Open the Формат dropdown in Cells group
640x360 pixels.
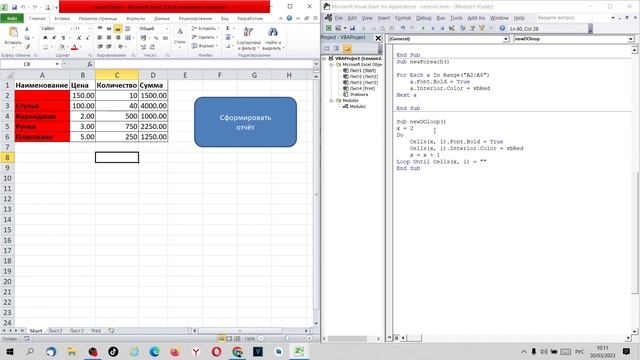point(204,46)
